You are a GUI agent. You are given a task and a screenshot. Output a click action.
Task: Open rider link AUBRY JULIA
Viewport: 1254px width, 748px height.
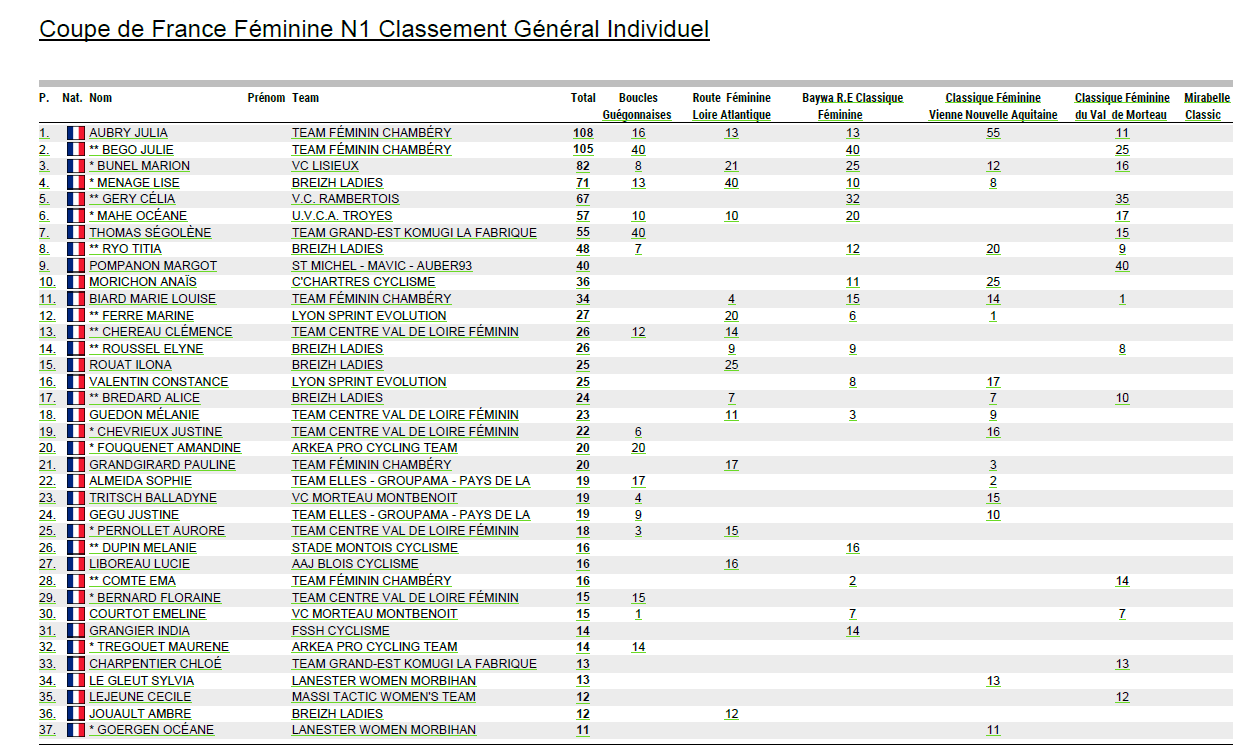[x=128, y=133]
